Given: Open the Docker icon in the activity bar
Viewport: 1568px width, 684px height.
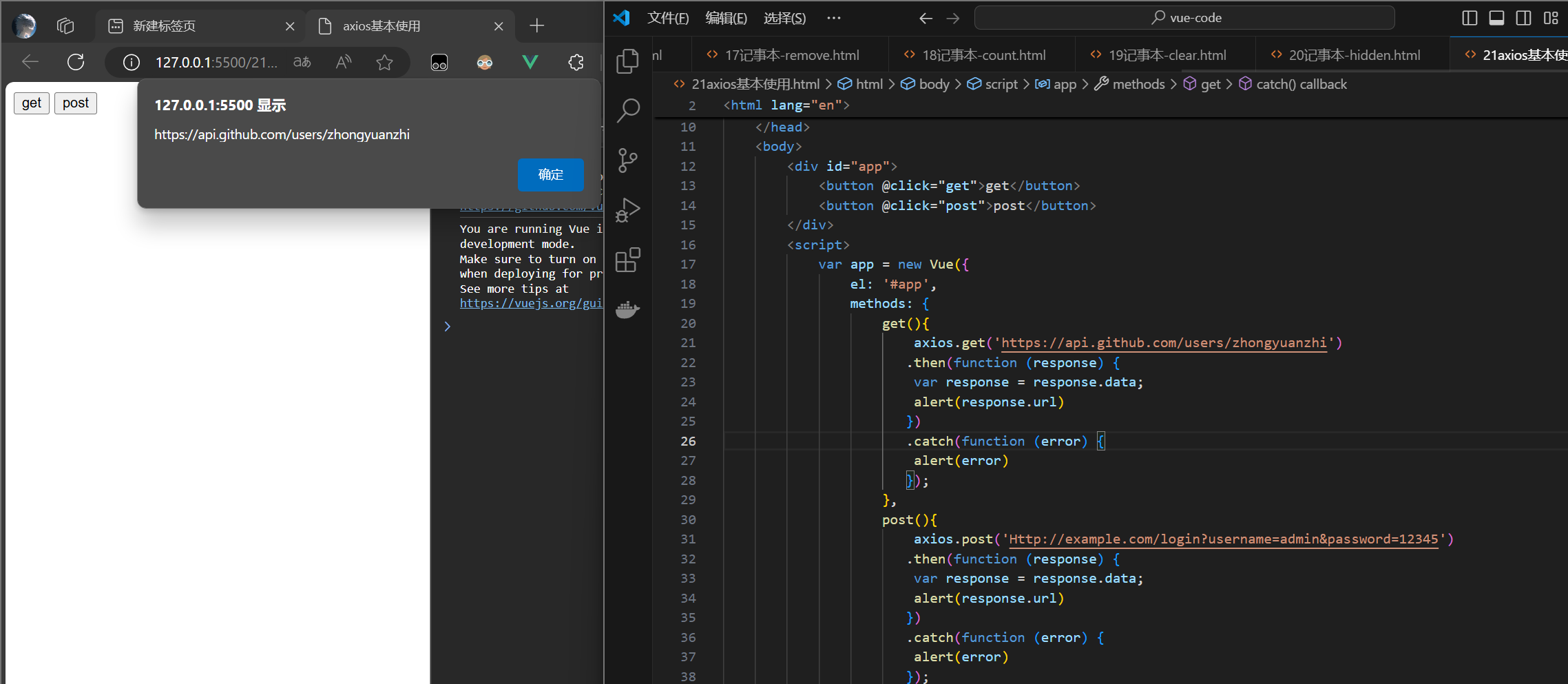Looking at the screenshot, I should coord(627,309).
